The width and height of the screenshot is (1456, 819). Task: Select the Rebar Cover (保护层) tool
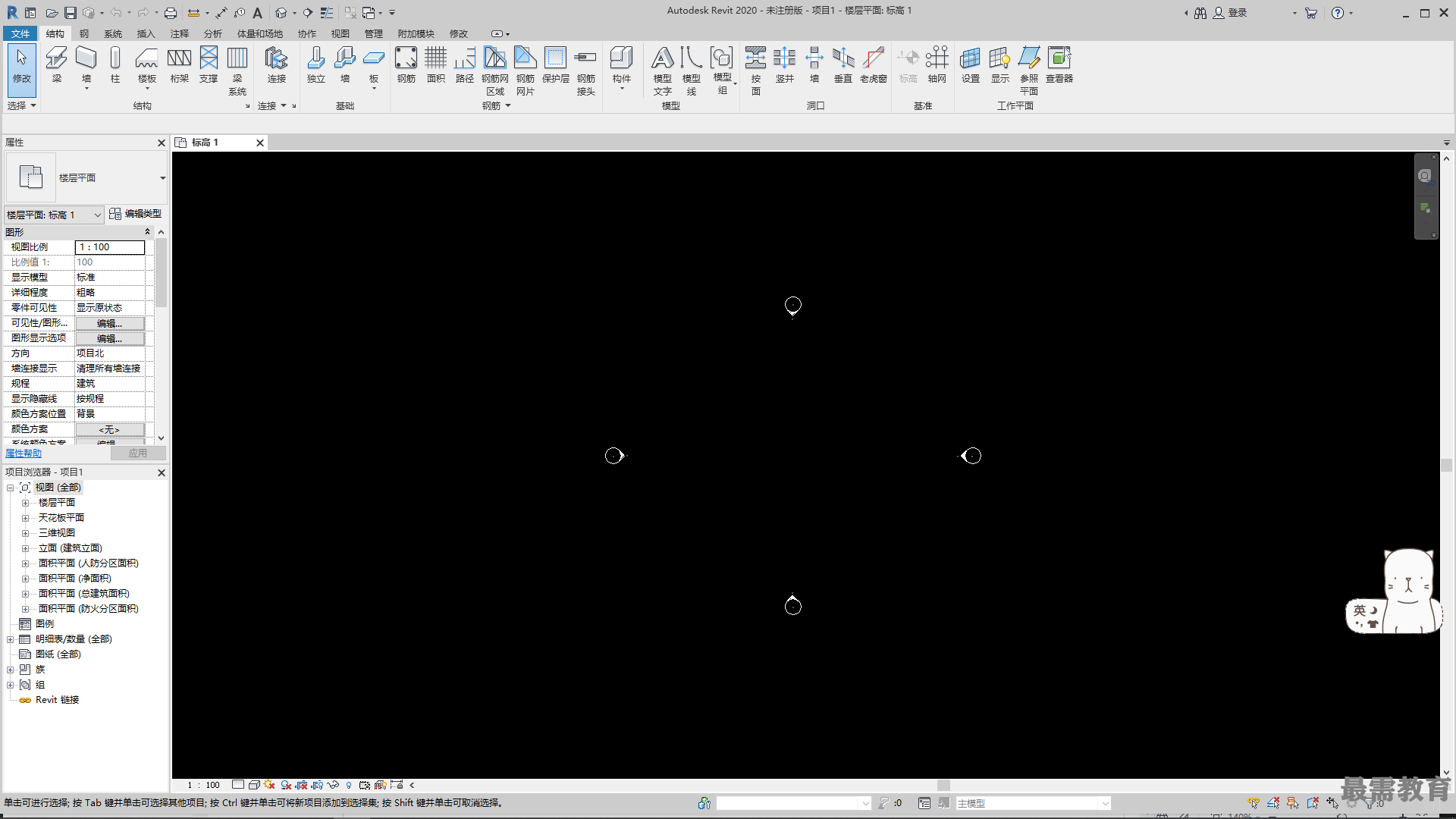tap(556, 64)
